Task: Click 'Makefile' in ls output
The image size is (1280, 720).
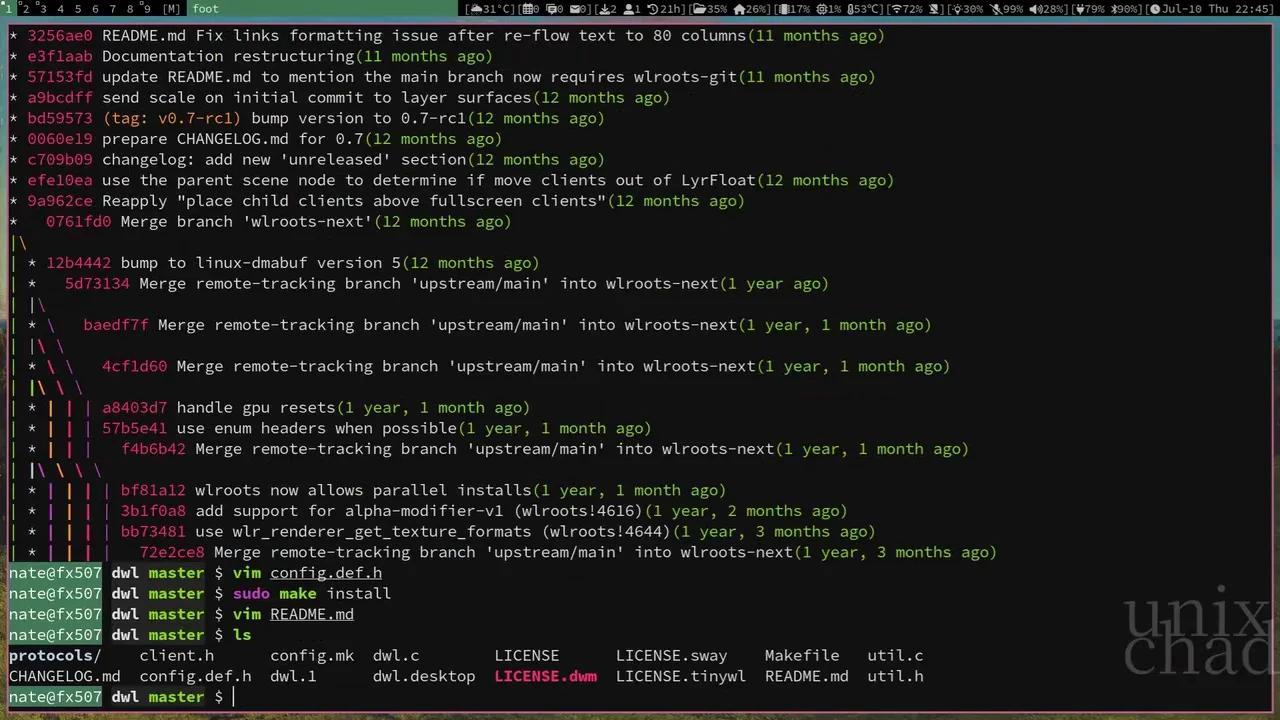Action: (x=802, y=656)
